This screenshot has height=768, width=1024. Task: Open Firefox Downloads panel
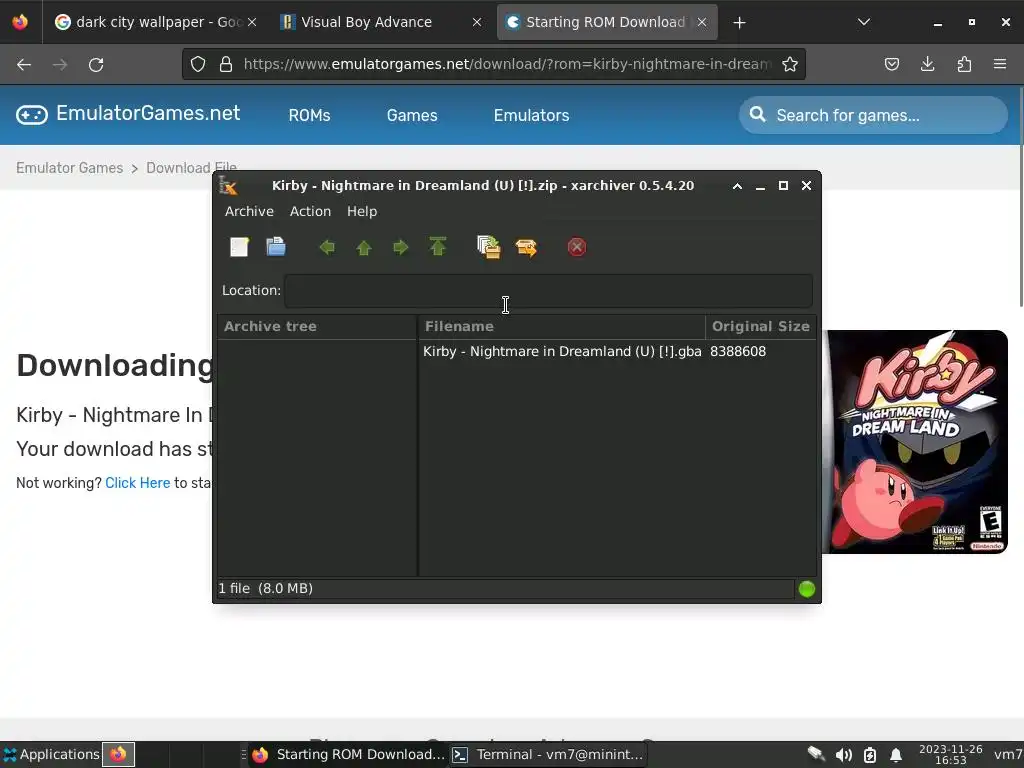coord(927,64)
